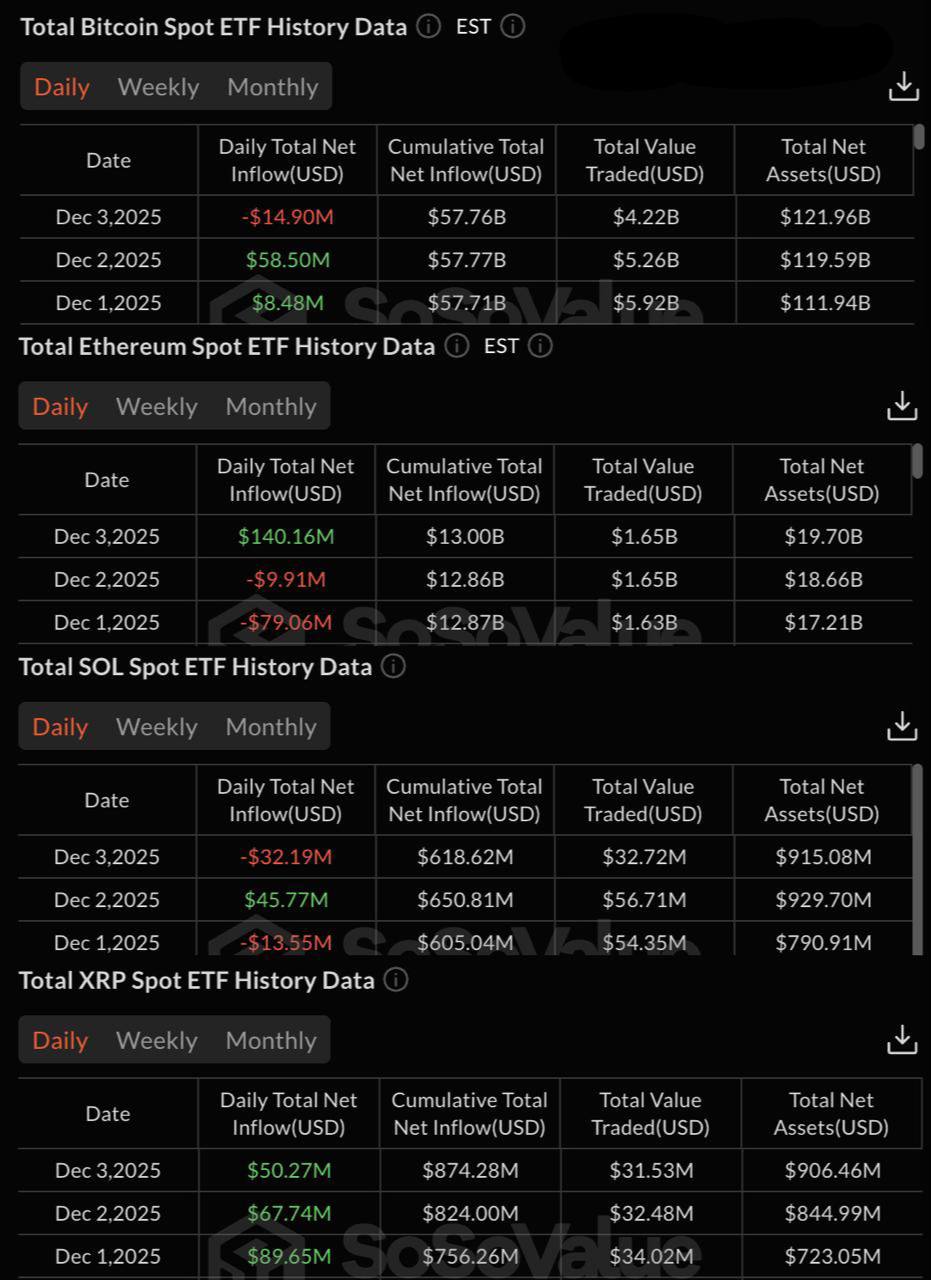Choose Monthly tab in XRP ETF section
Screen dimensions: 931x1280
pos(271,1041)
